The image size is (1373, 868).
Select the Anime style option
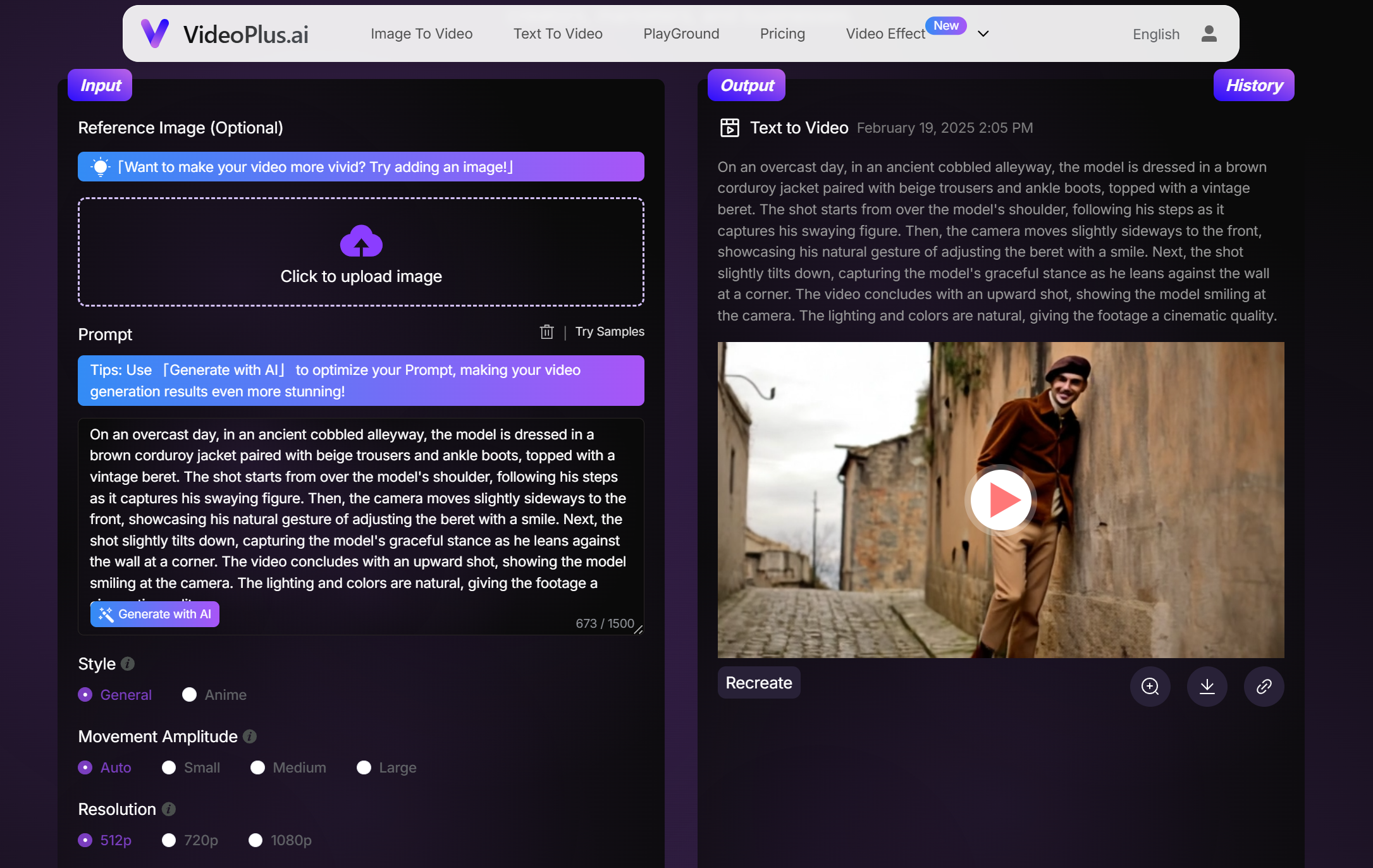click(x=188, y=694)
